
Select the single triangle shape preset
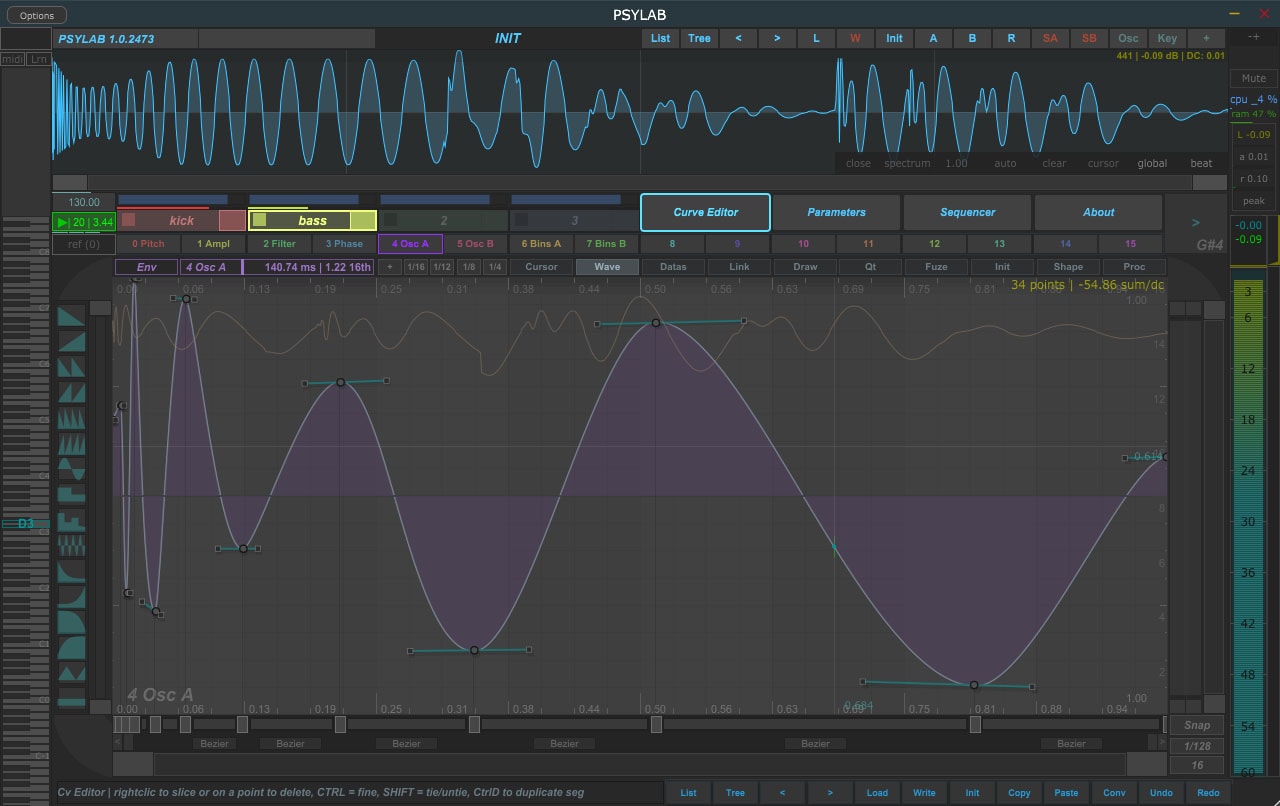point(71,674)
